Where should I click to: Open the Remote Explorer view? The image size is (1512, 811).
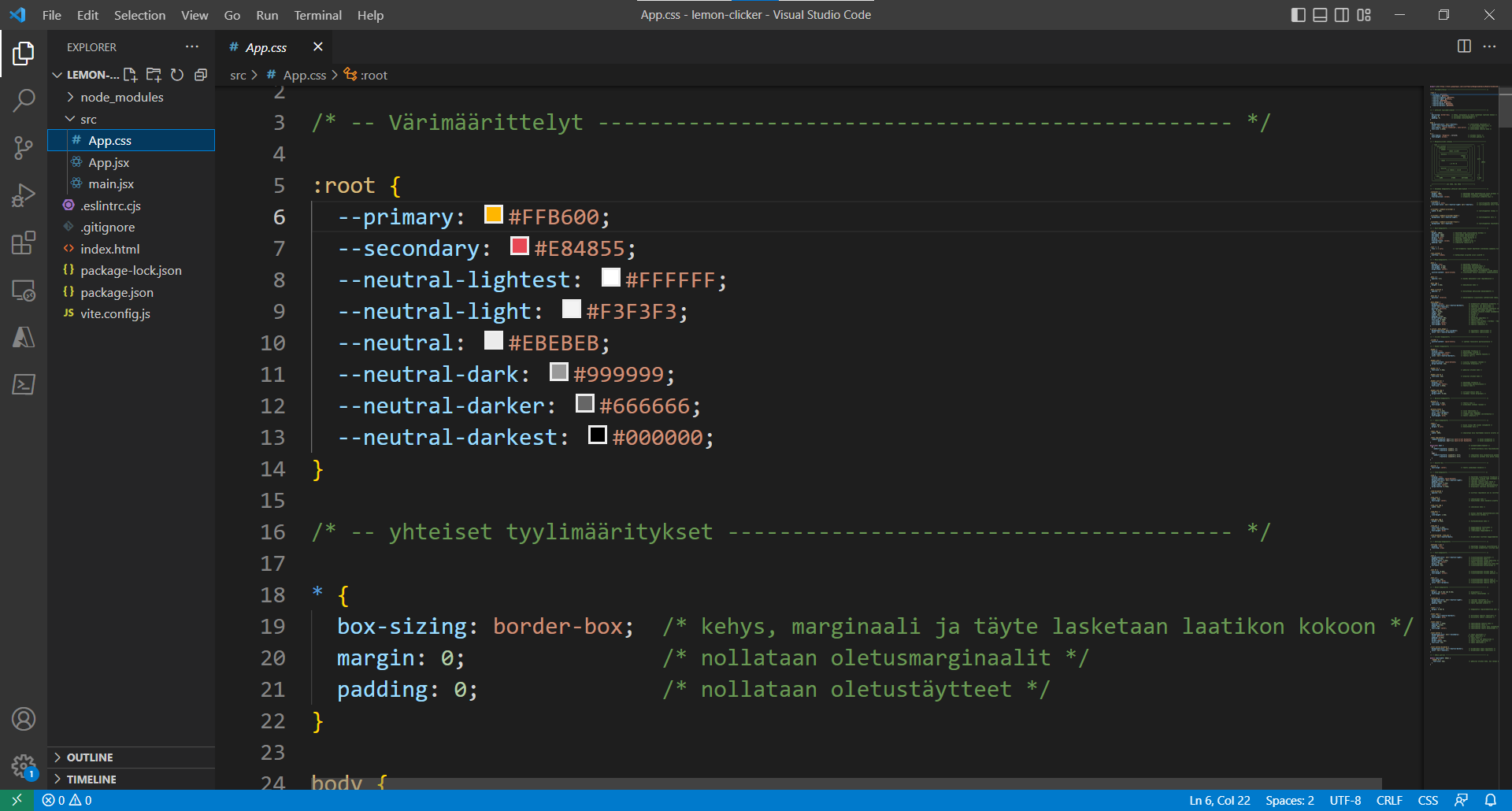pyautogui.click(x=24, y=290)
